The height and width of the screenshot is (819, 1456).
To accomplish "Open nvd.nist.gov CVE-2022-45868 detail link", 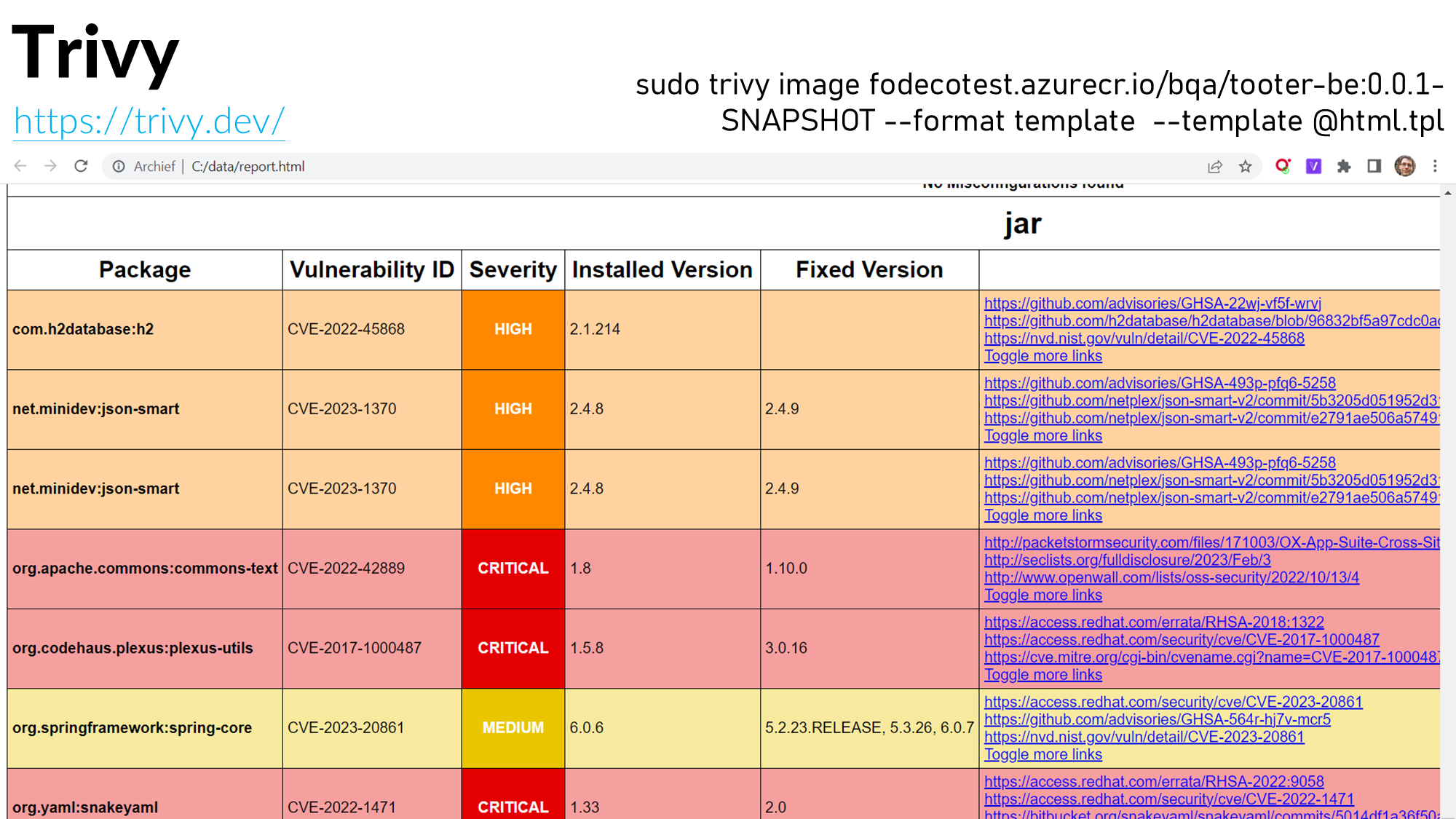I will pyautogui.click(x=1143, y=339).
